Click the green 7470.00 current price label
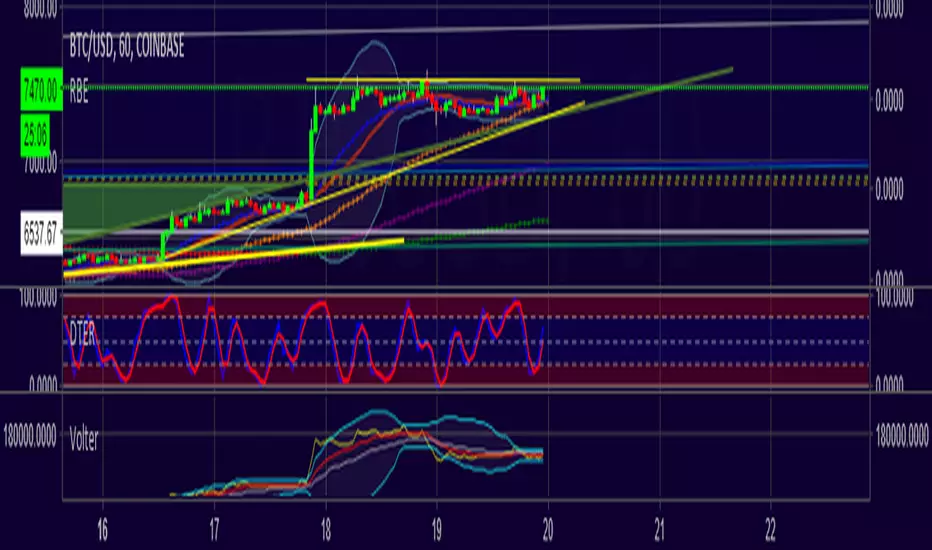 [41, 89]
